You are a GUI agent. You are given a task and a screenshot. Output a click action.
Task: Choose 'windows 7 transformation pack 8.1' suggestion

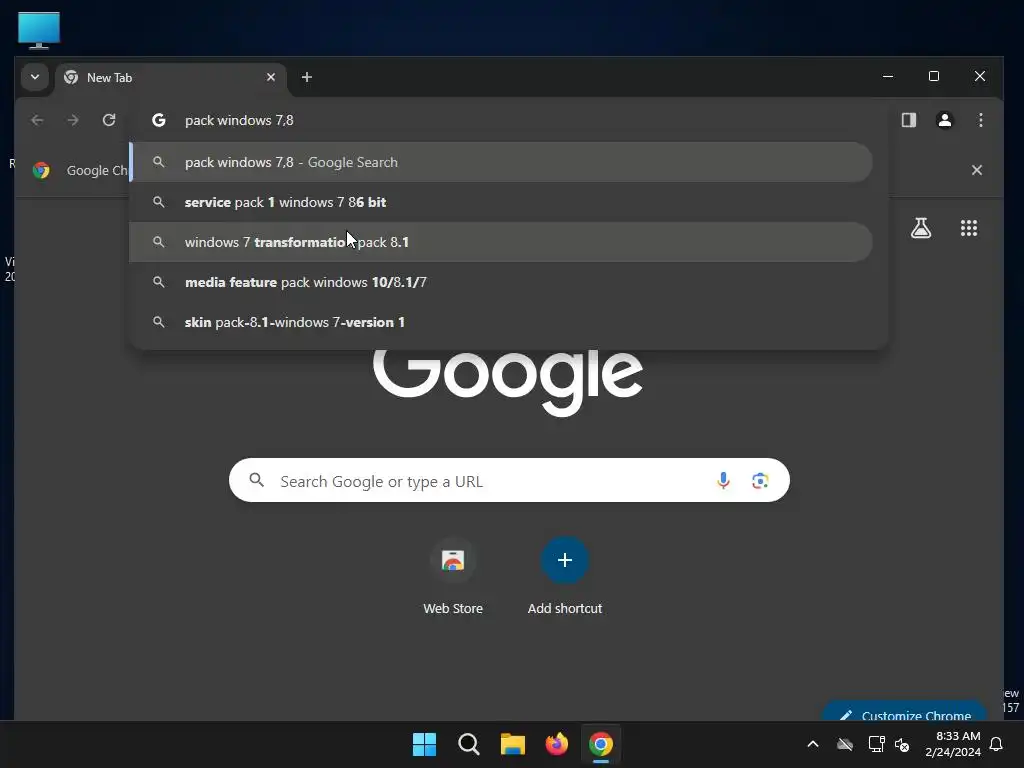click(x=501, y=242)
